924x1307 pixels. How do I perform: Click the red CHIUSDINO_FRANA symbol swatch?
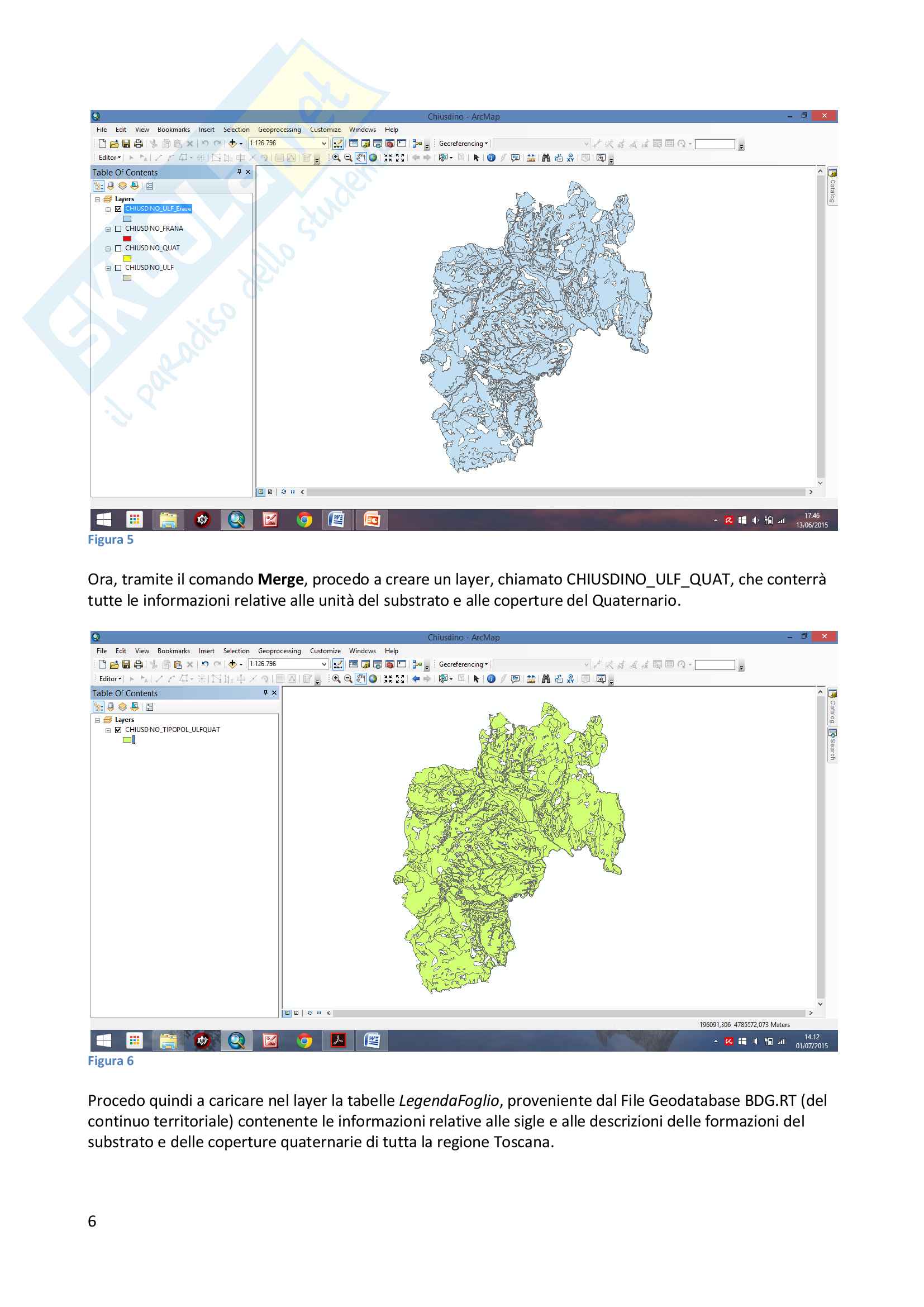(x=127, y=239)
